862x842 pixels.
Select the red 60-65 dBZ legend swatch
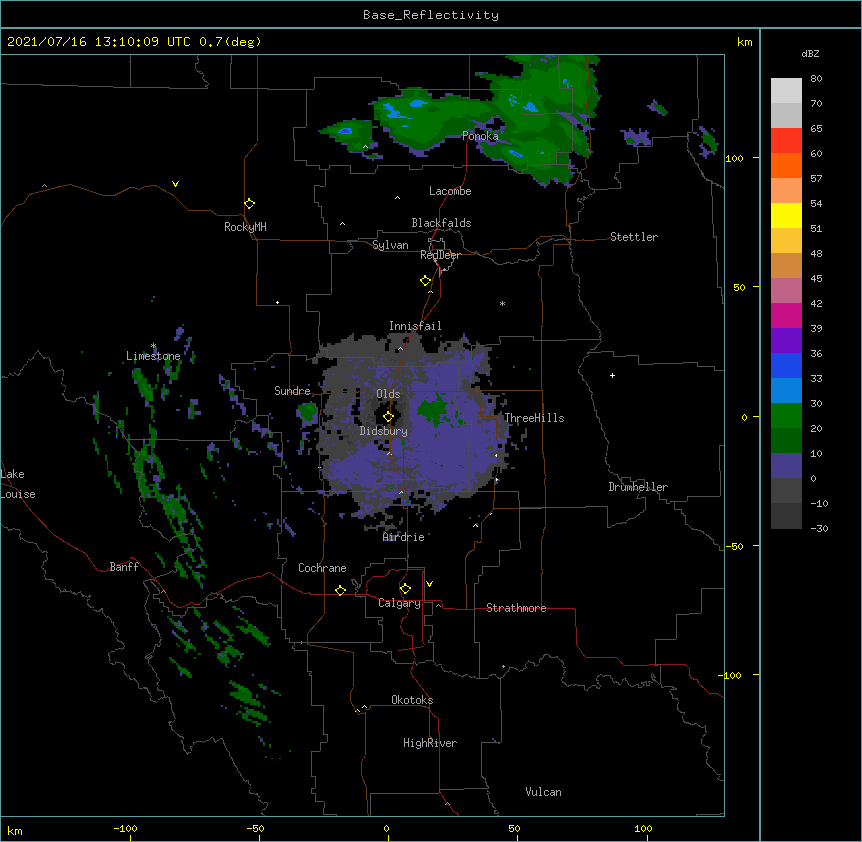click(786, 141)
